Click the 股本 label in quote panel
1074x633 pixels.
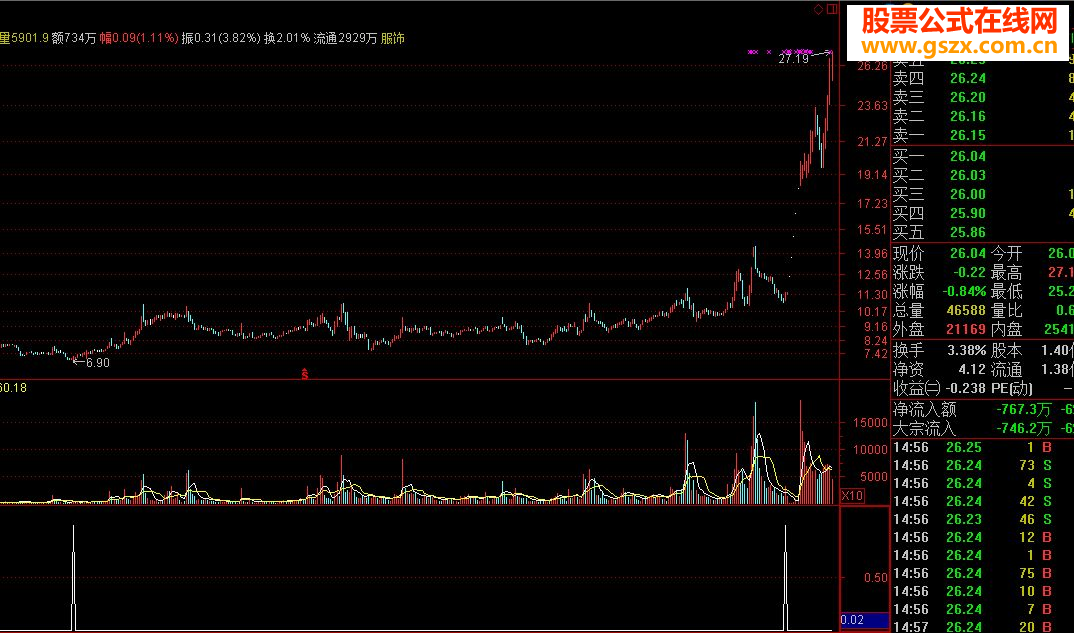pos(1006,351)
